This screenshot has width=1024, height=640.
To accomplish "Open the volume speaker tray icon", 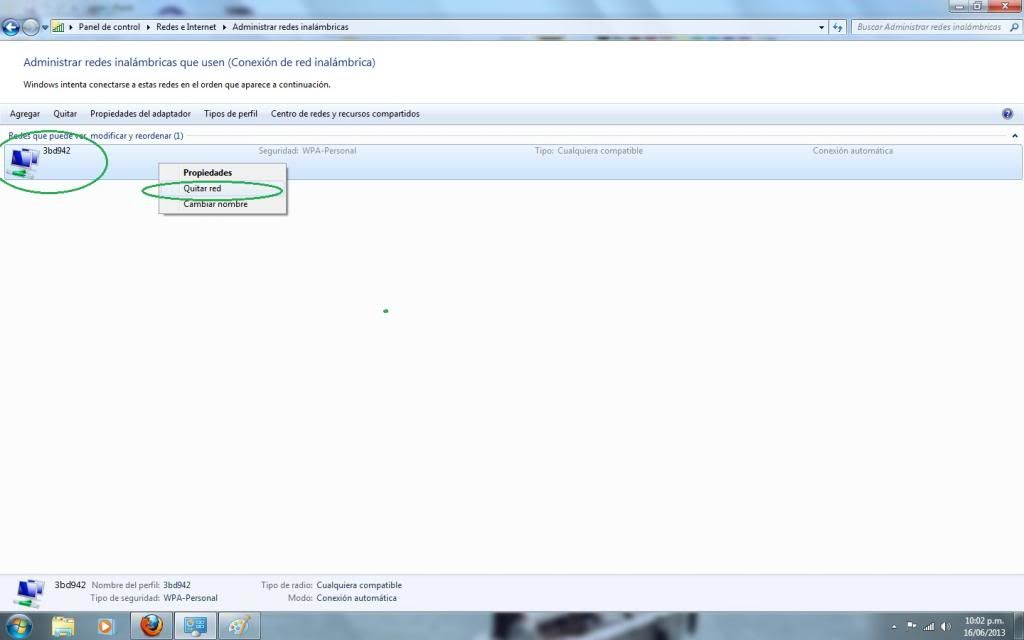I will (946, 626).
